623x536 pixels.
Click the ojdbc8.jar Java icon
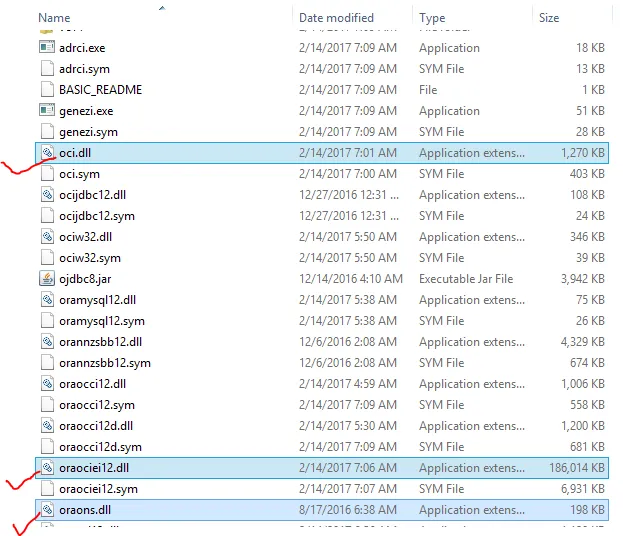coord(47,279)
